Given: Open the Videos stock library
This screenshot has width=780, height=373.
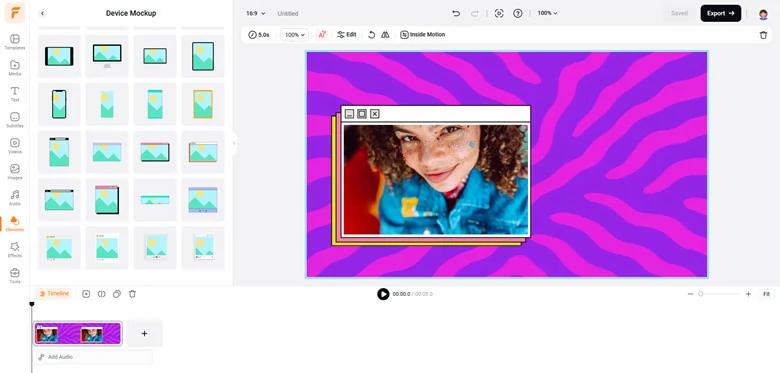Looking at the screenshot, I should (14, 145).
